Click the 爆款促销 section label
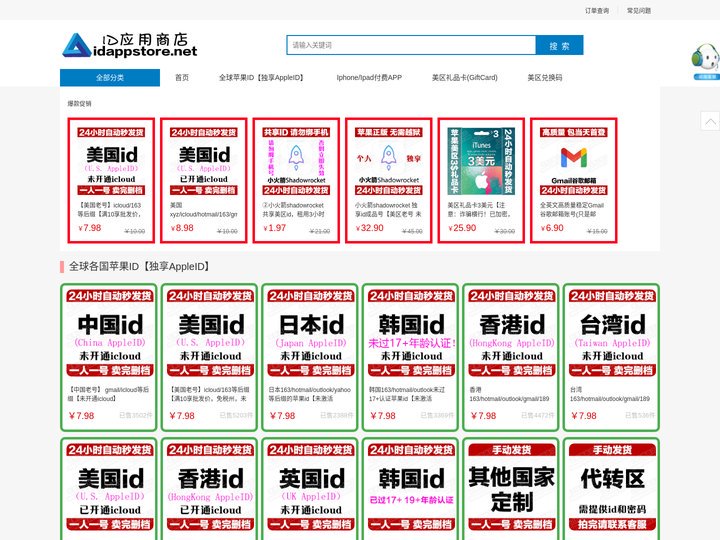The width and height of the screenshot is (720, 540). (79, 104)
